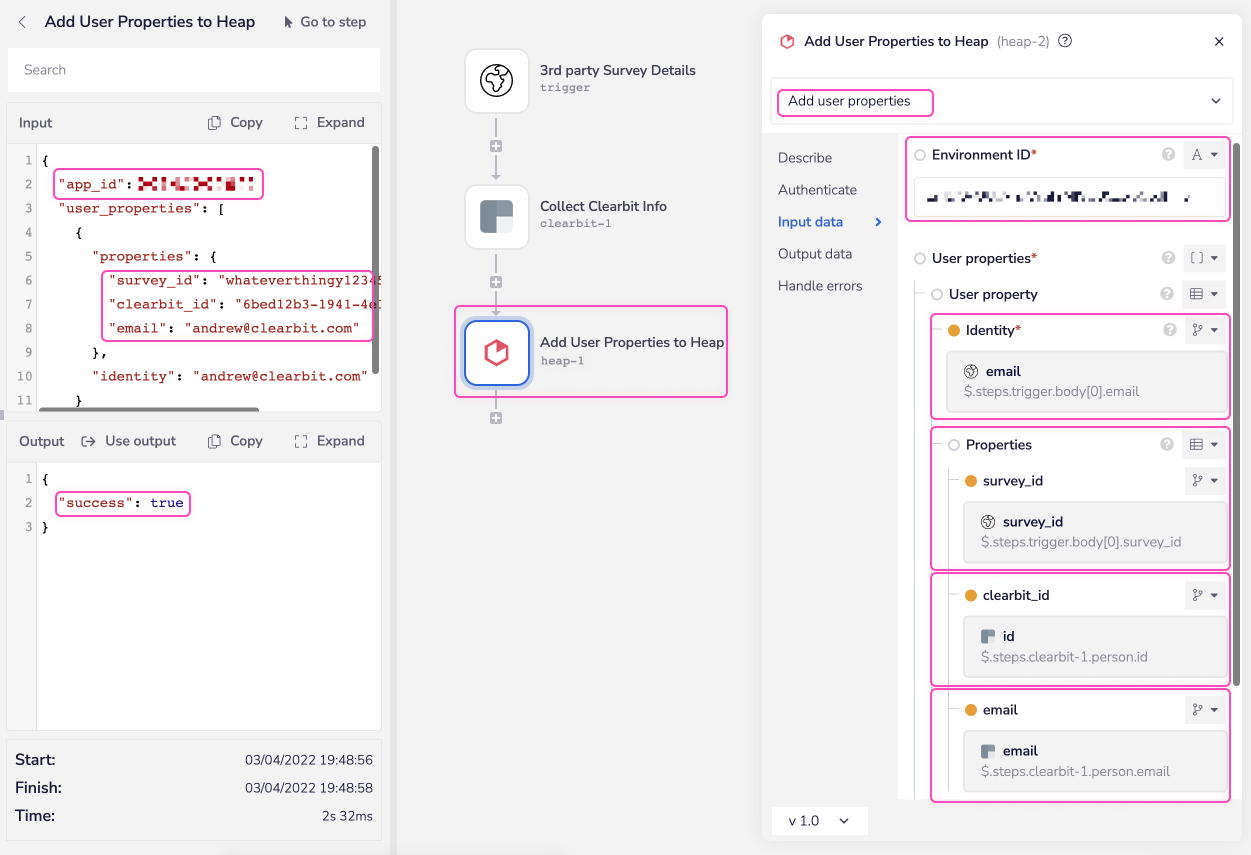Open the Authenticate section

[817, 190]
